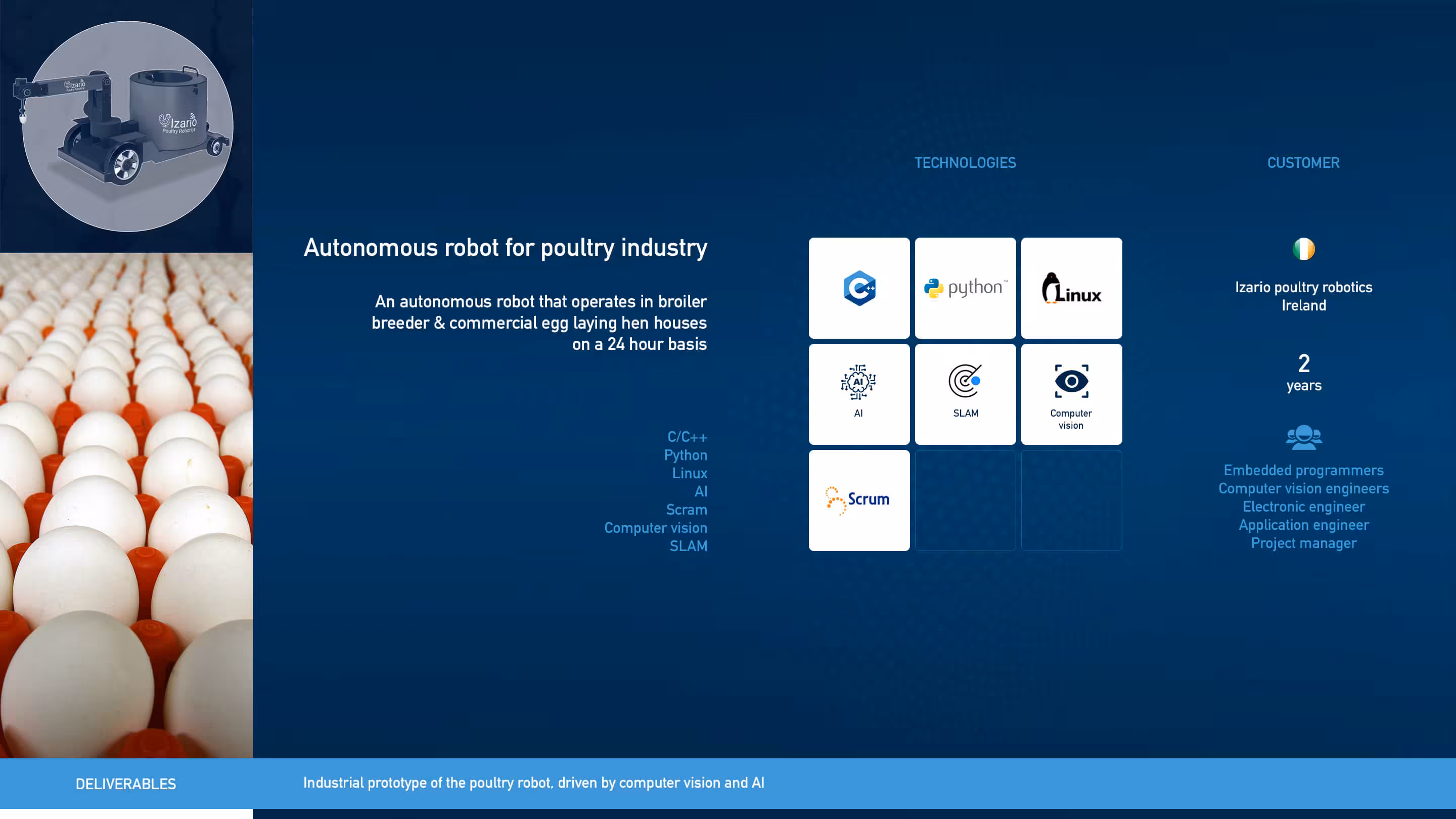Click the Python item in technology list
1456x819 pixels.
point(685,455)
